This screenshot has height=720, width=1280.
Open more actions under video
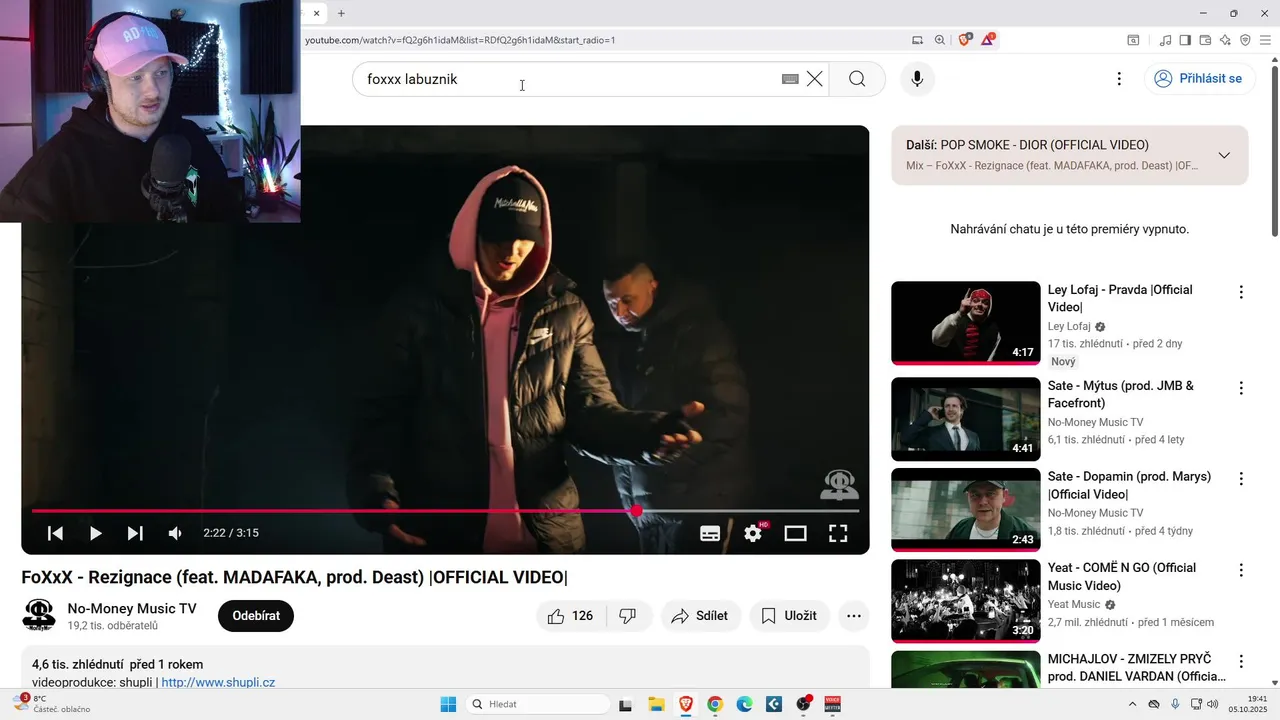click(854, 616)
